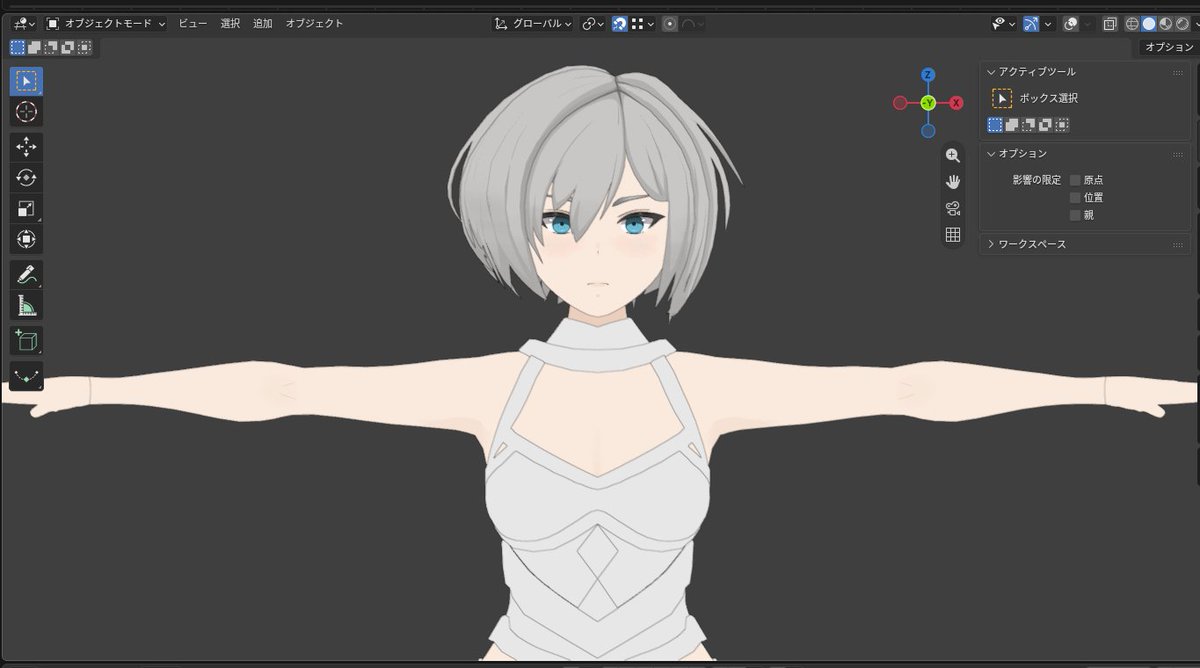Collapse the アクティブツール panel

tap(991, 72)
